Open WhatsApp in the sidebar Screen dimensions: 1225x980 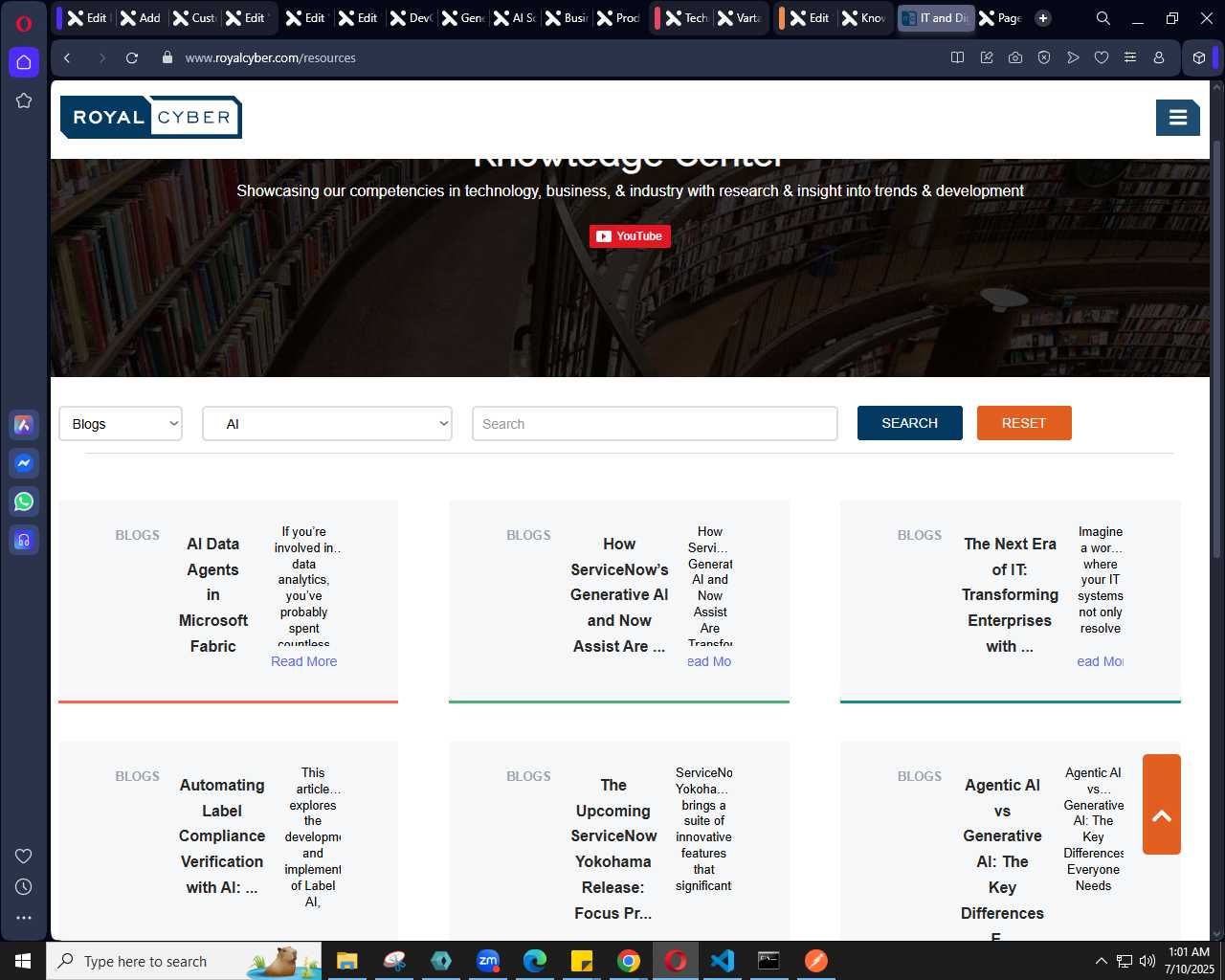click(24, 501)
